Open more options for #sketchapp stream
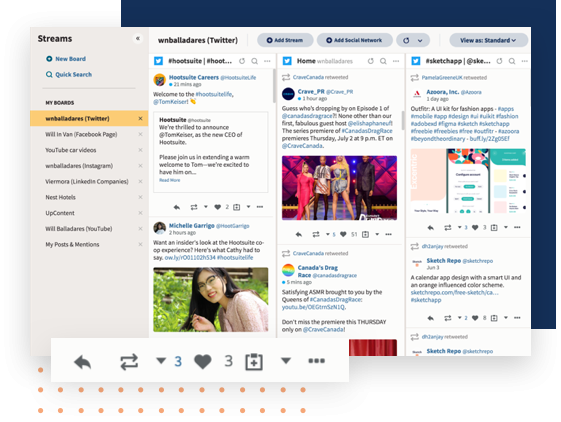Image resolution: width=561 pixels, height=422 pixels. (525, 61)
